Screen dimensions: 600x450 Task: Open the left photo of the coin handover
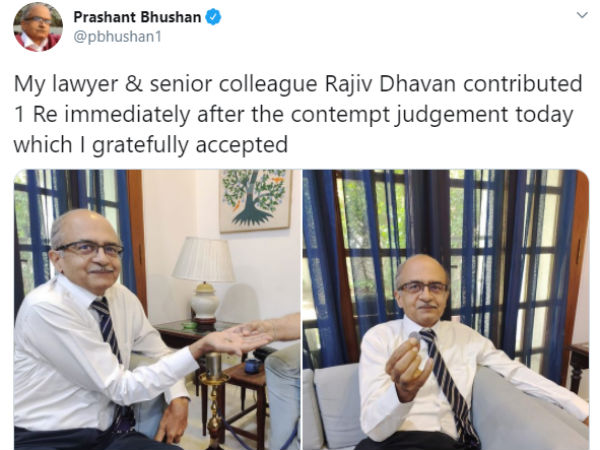tap(157, 310)
